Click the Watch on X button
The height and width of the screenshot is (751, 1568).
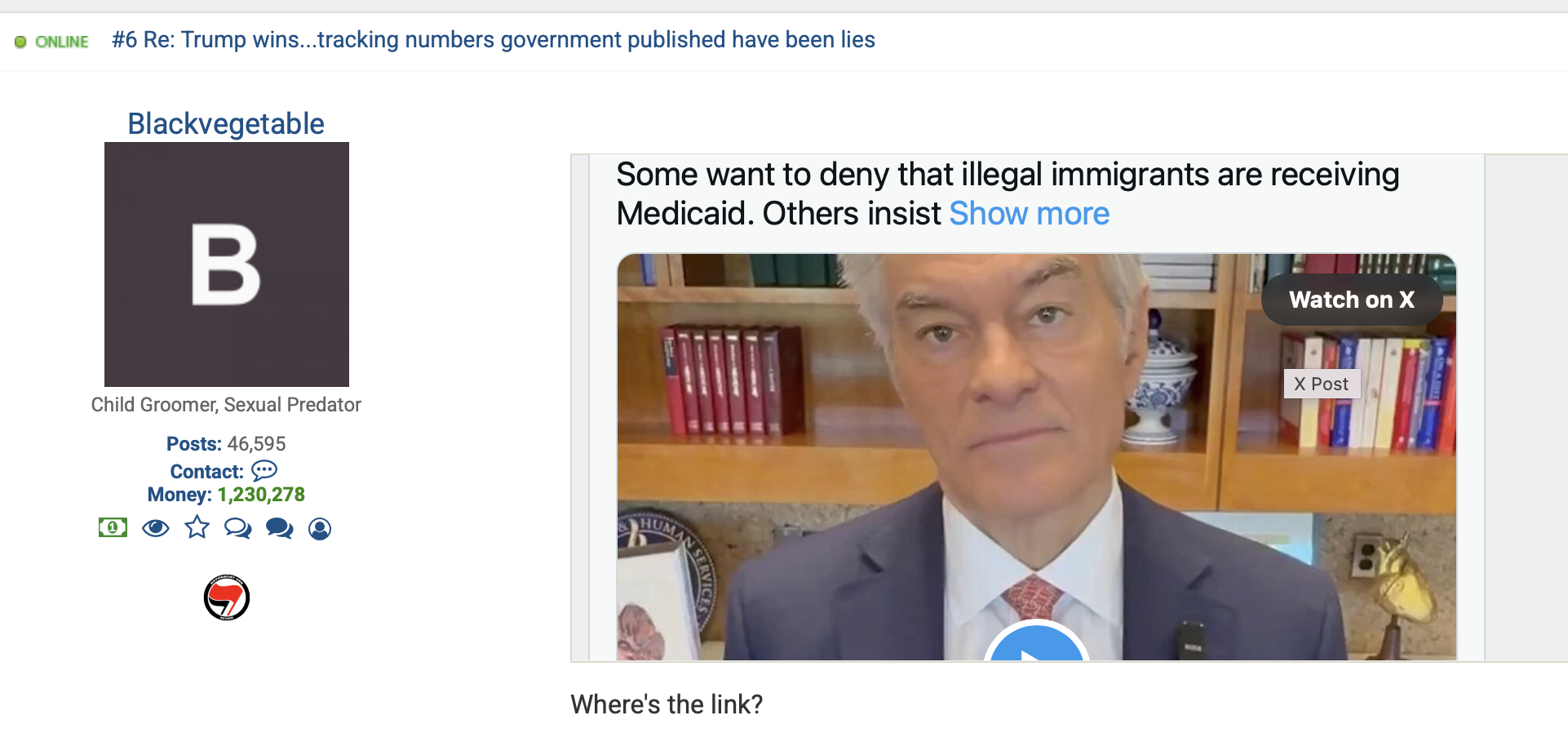coord(1352,300)
